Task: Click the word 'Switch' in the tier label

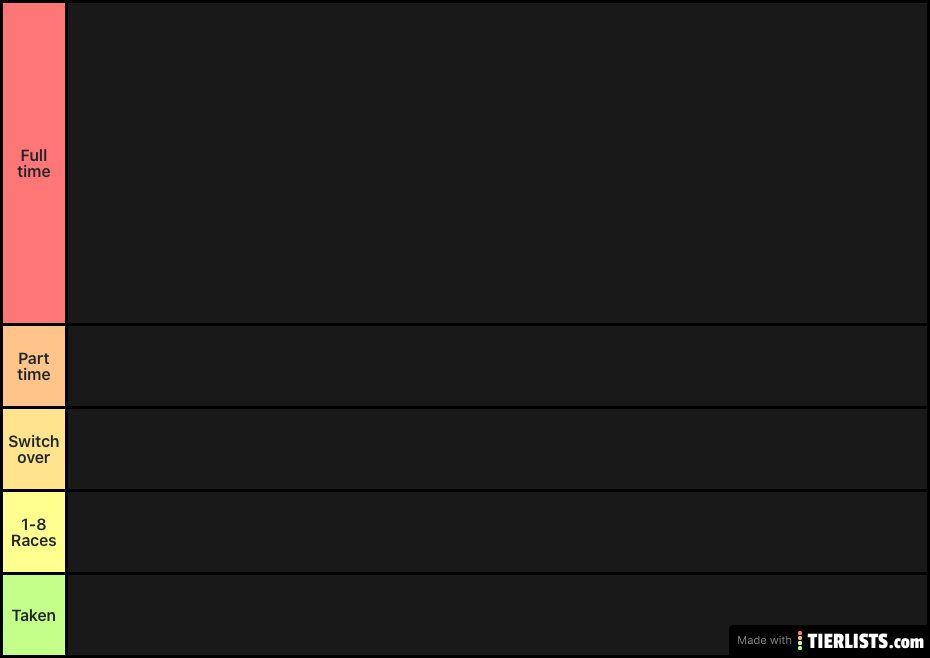Action: pos(34,441)
